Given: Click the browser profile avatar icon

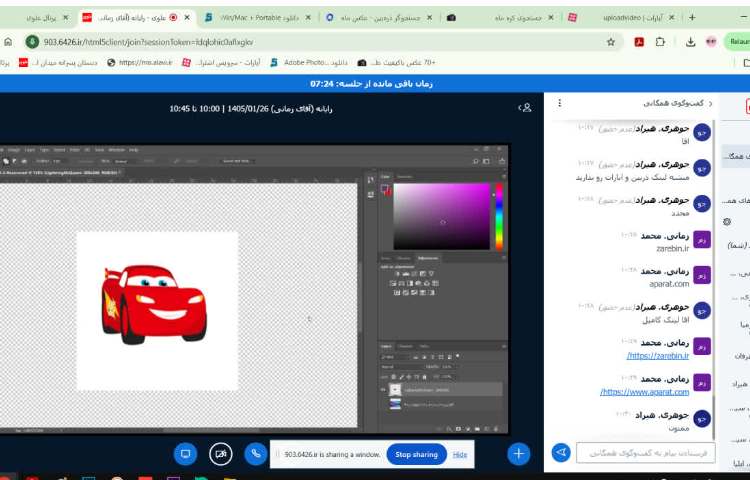Looking at the screenshot, I should click(x=711, y=42).
